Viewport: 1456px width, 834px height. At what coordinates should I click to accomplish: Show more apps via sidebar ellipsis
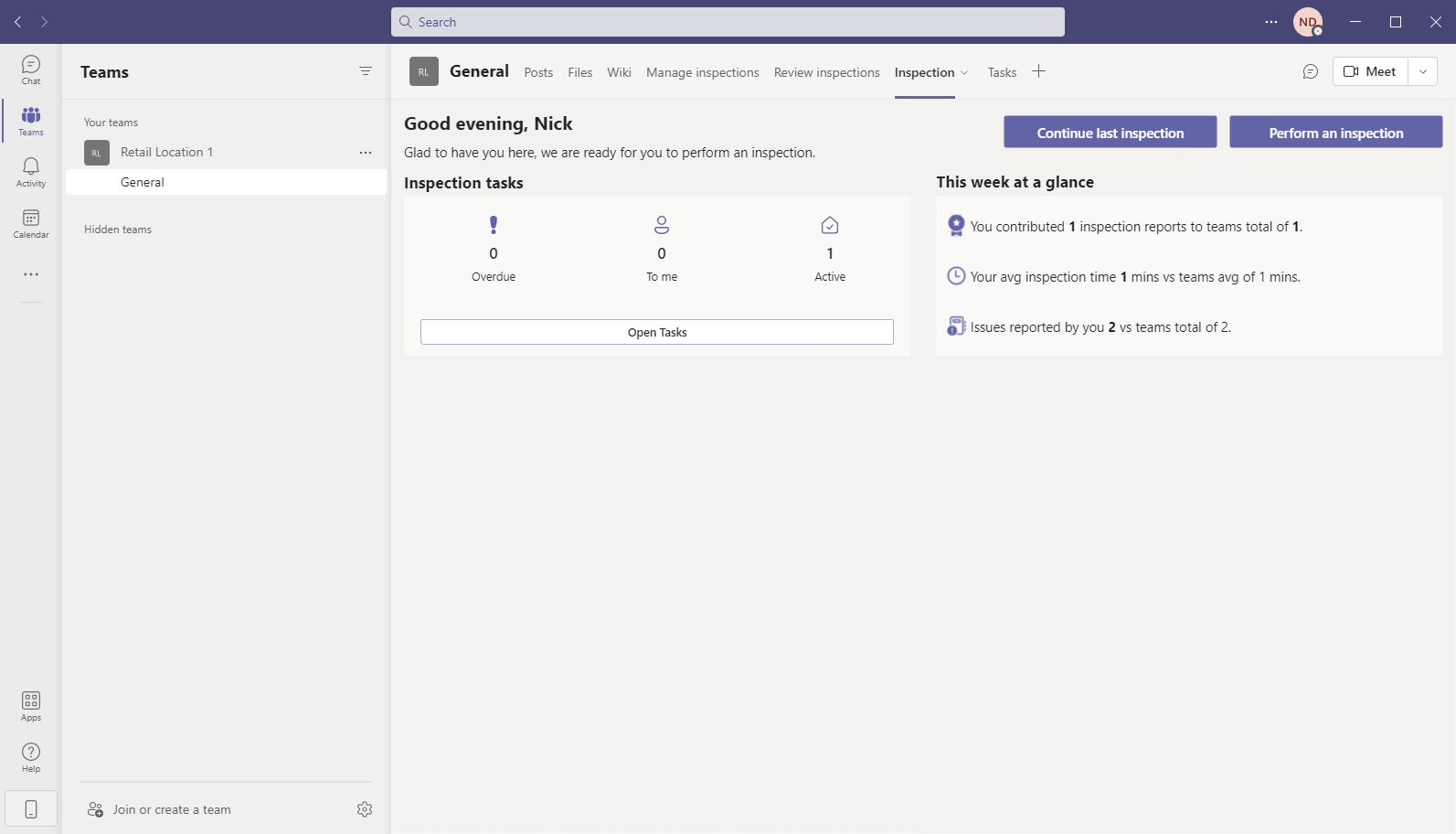31,274
